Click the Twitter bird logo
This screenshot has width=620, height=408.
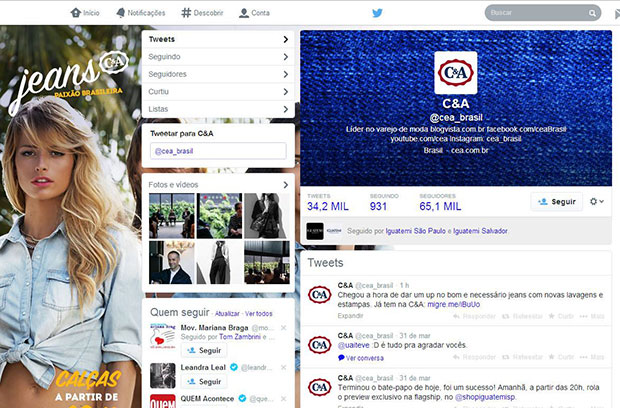click(x=377, y=13)
